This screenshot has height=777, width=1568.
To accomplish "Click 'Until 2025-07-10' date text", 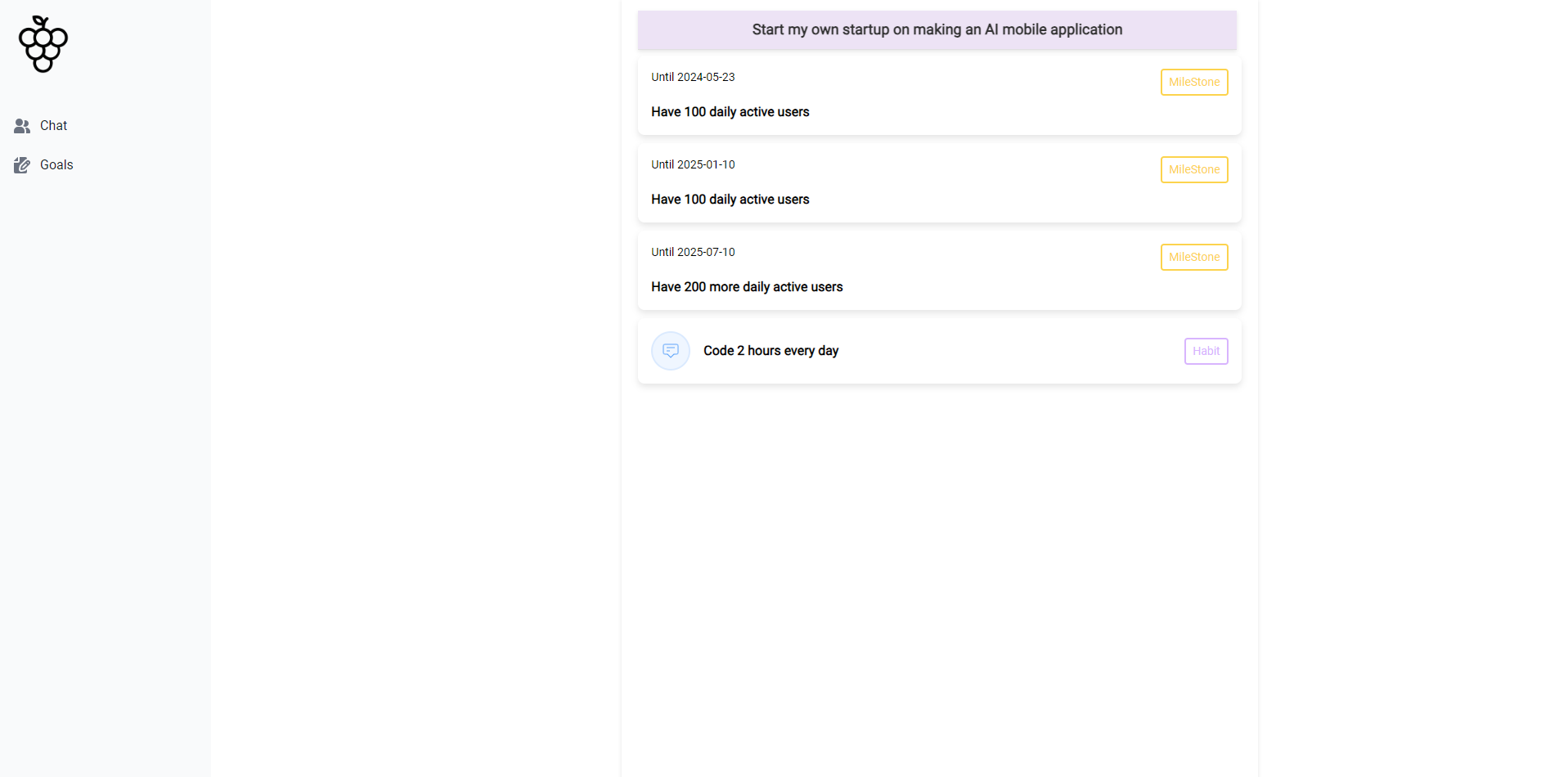I will [693, 252].
